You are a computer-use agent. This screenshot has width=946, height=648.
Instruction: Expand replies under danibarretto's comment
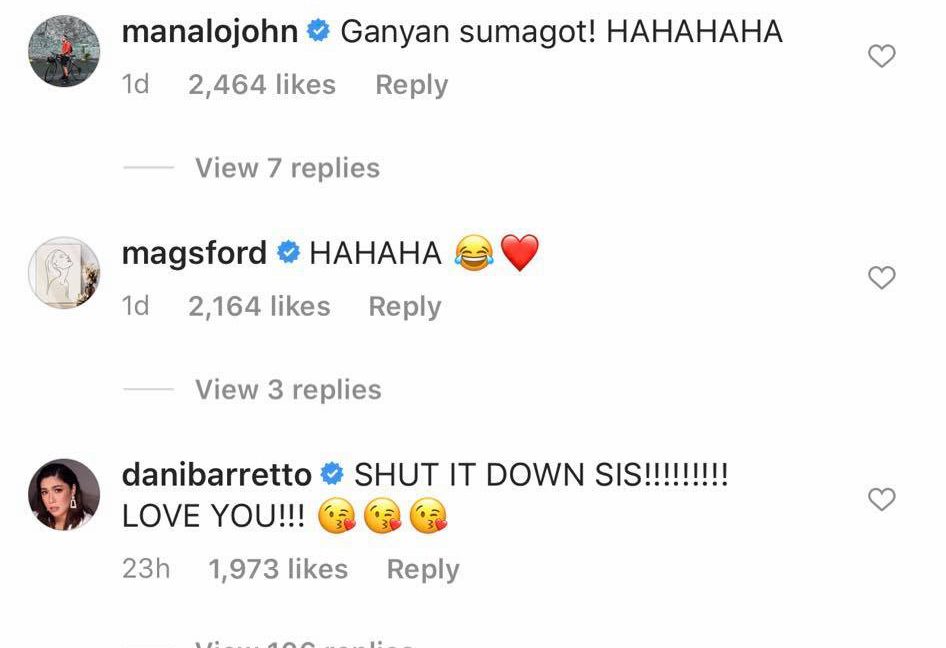[304, 643]
